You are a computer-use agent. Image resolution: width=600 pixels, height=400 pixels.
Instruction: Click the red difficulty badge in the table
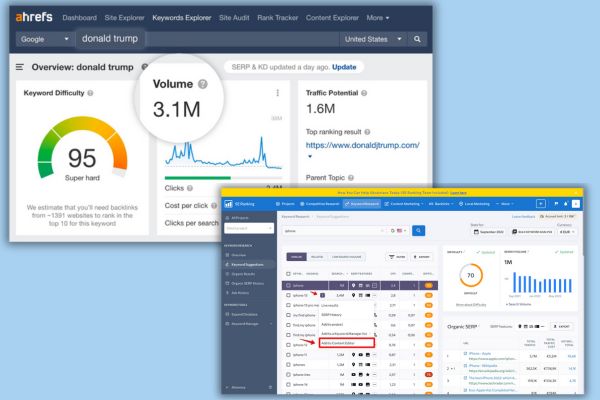(429, 375)
